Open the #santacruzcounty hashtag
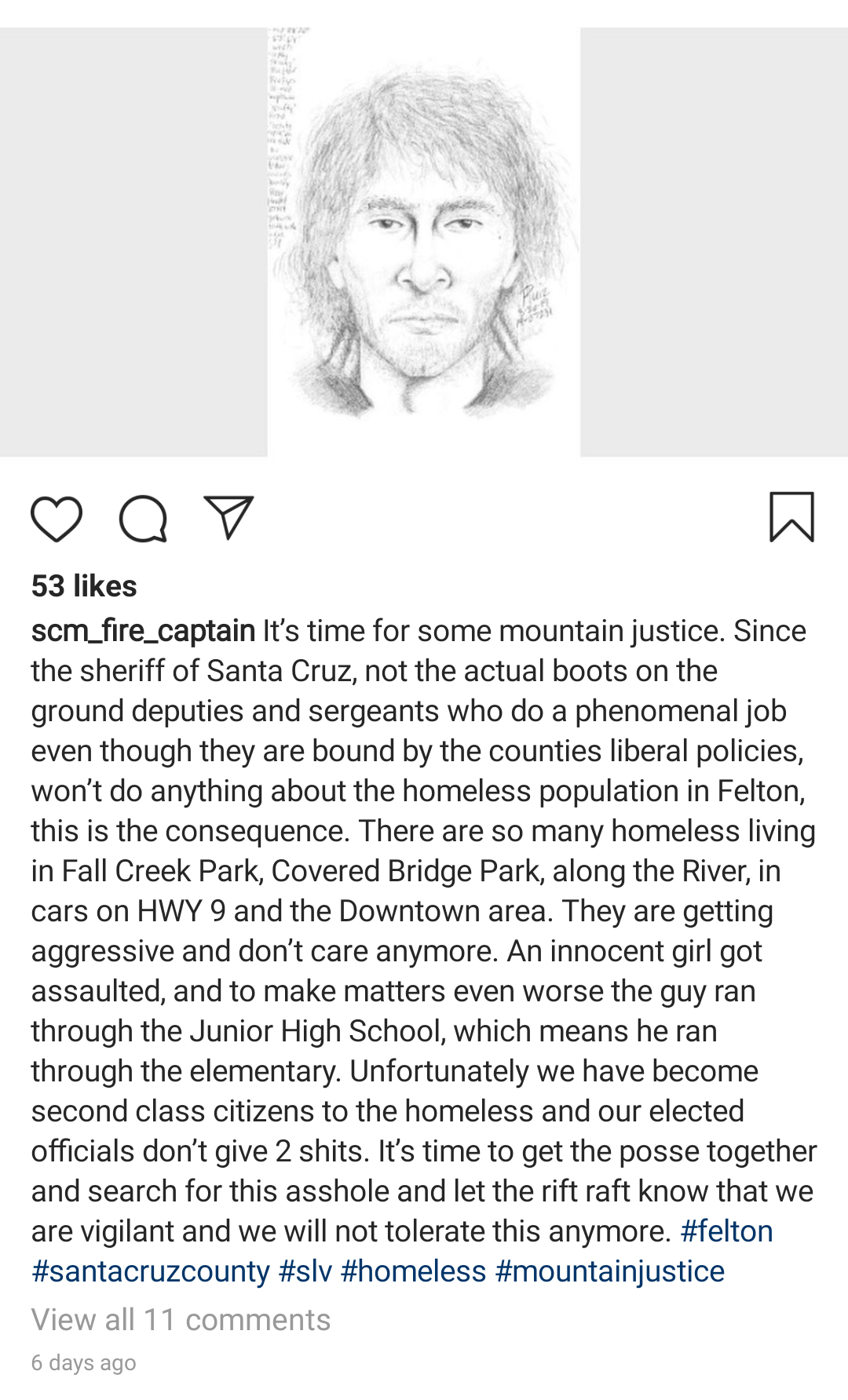 click(x=151, y=1271)
